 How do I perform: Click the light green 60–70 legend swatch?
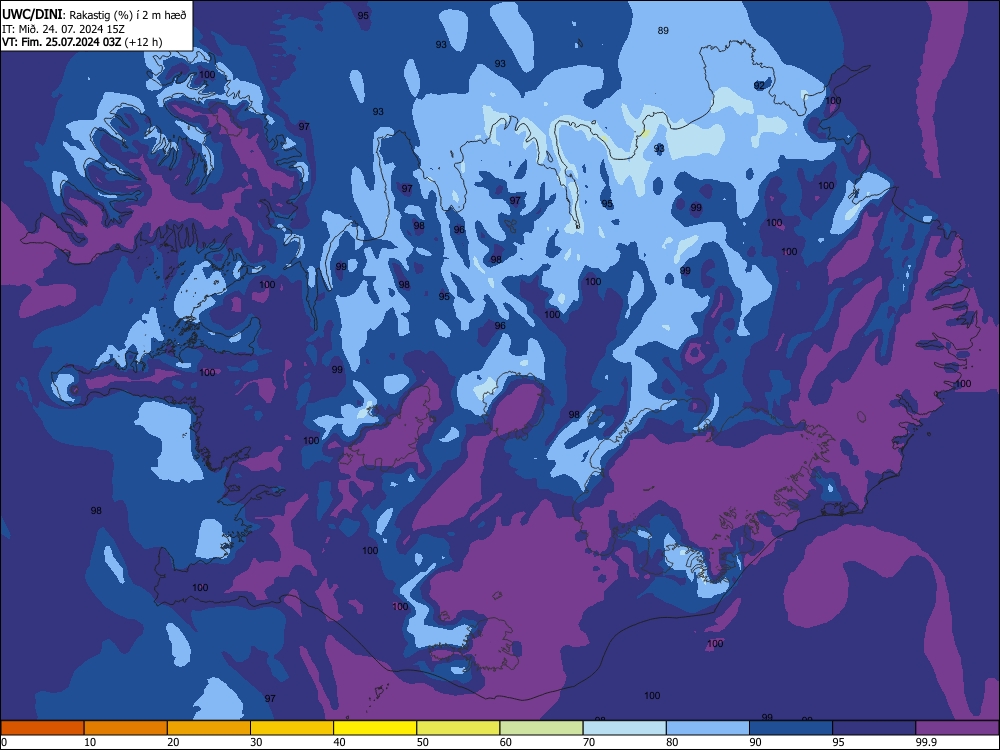point(541,728)
